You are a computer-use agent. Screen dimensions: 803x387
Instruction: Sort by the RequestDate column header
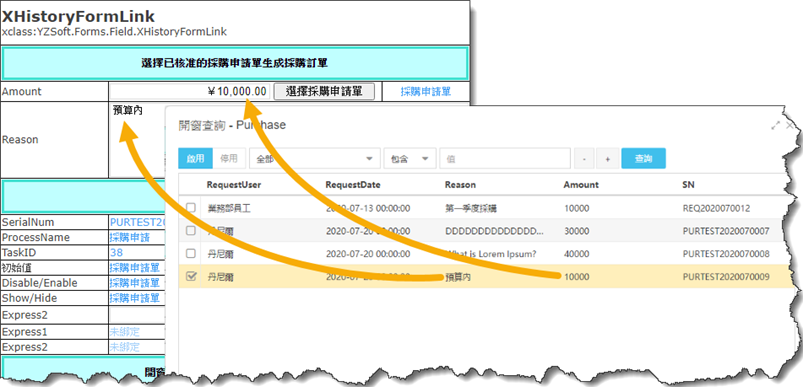coord(353,185)
